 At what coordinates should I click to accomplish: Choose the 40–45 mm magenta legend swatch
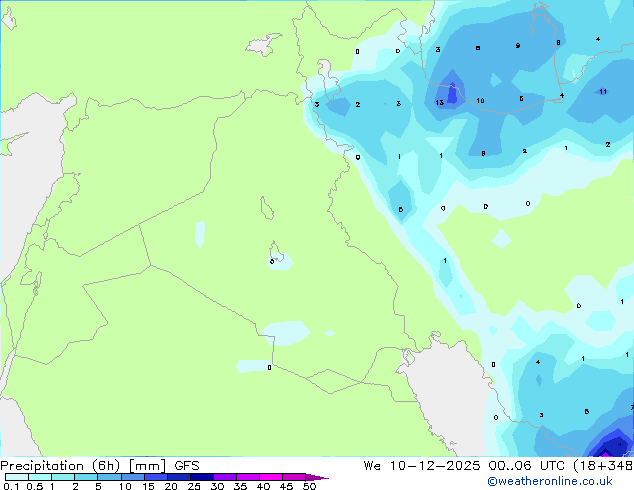(x=271, y=477)
